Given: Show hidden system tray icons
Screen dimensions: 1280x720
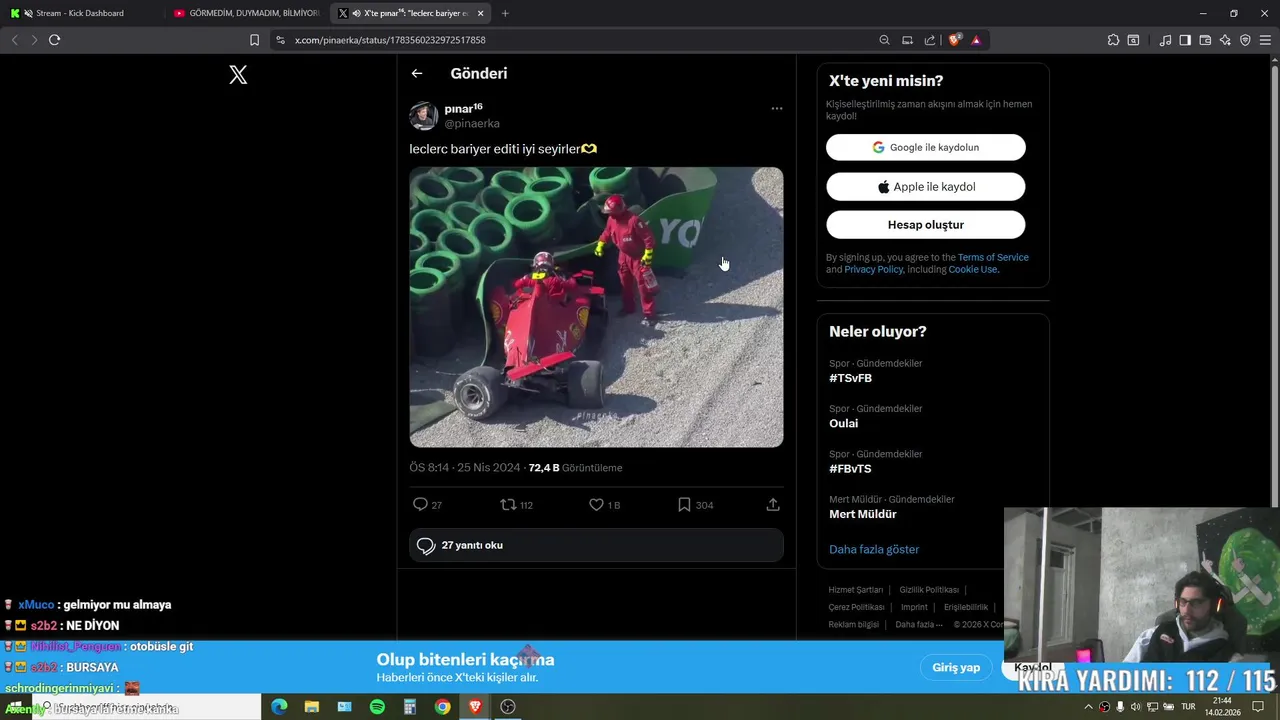Looking at the screenshot, I should 1089,707.
